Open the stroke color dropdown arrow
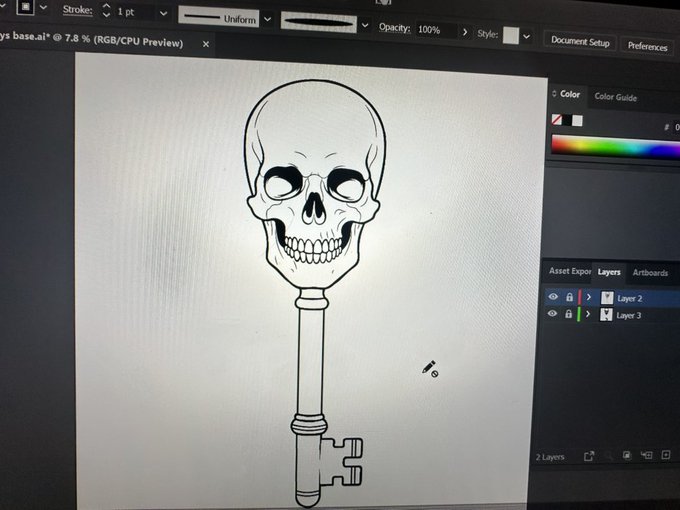Viewport: 680px width, 510px height. click(x=43, y=8)
